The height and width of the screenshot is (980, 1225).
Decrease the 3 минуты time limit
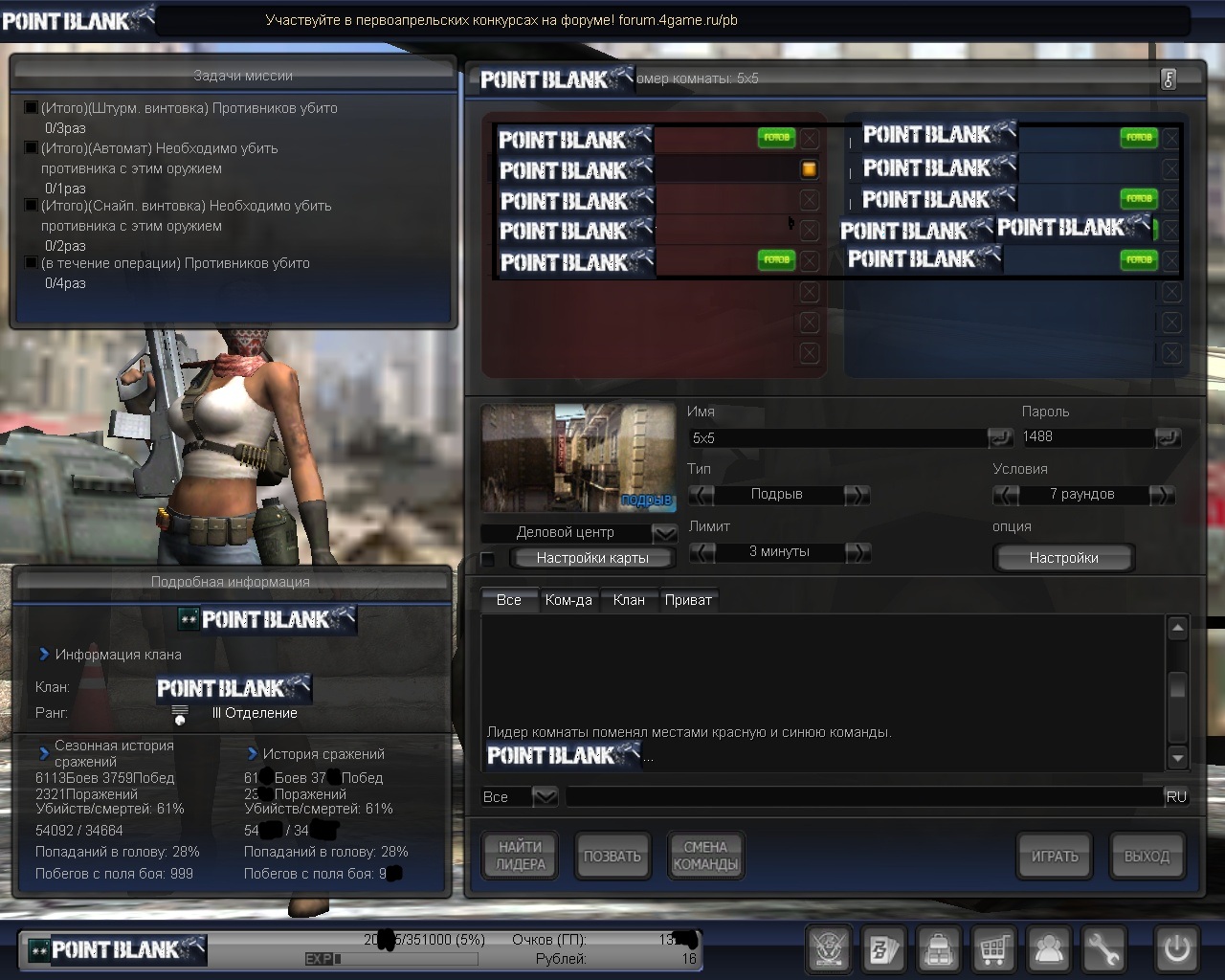click(x=702, y=552)
